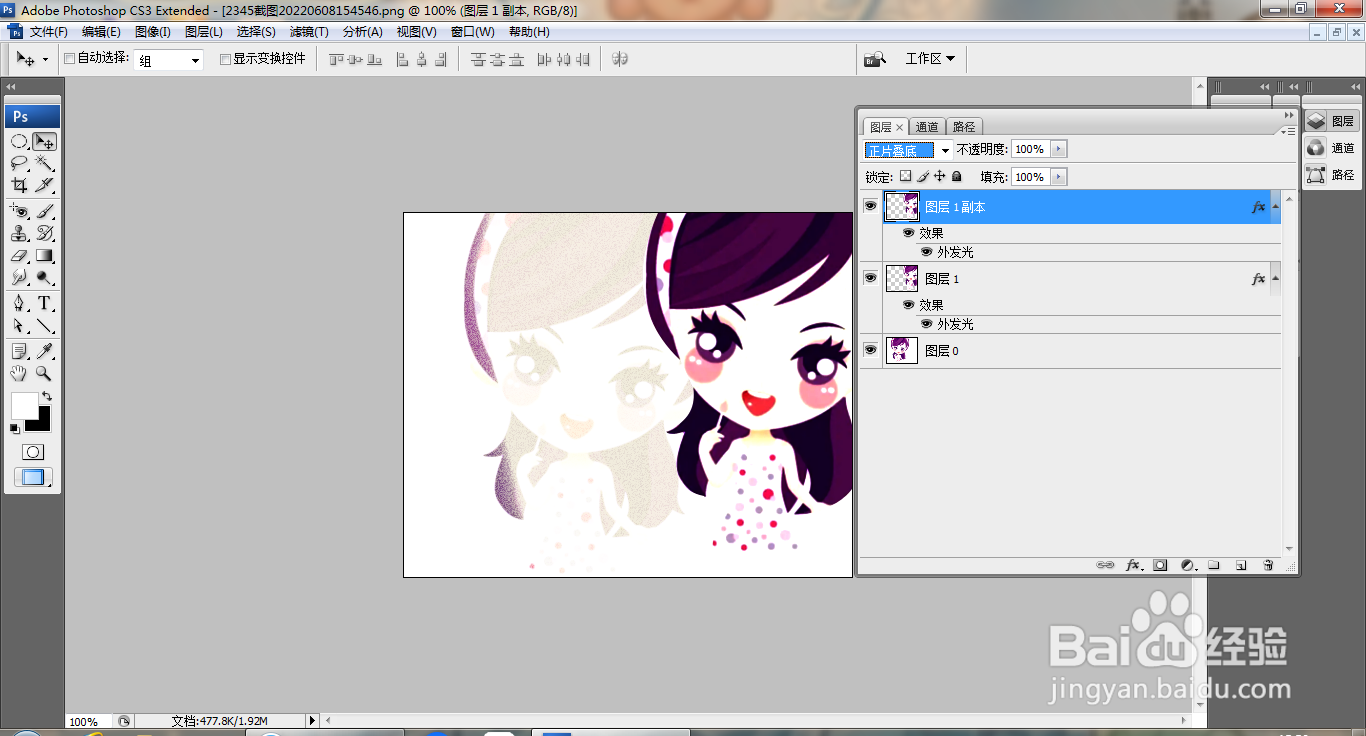Select the History Brush tool
Screen dimensions: 1366x736
(x=44, y=233)
